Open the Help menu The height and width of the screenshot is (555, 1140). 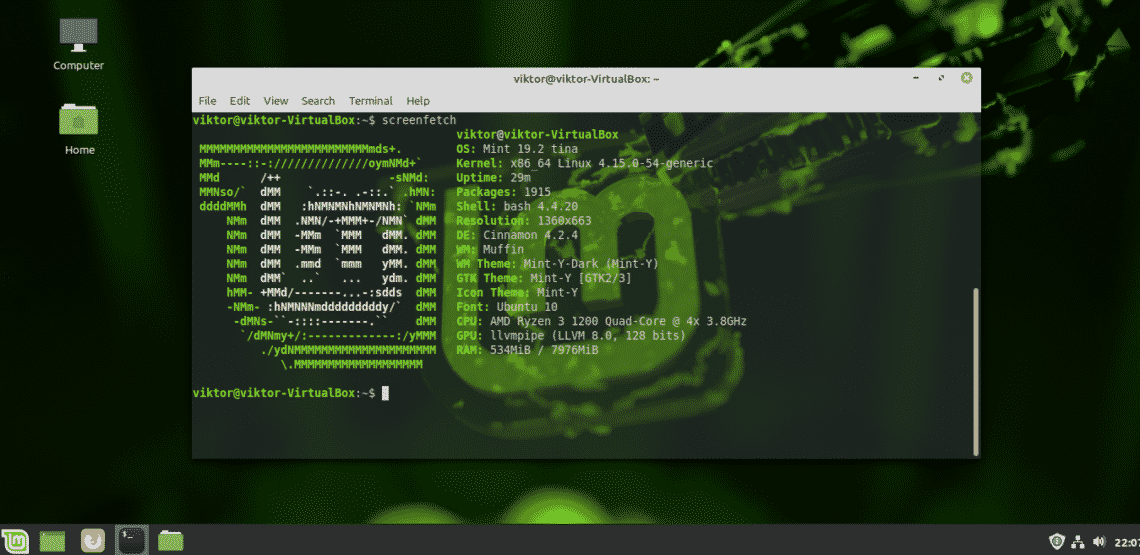(418, 101)
